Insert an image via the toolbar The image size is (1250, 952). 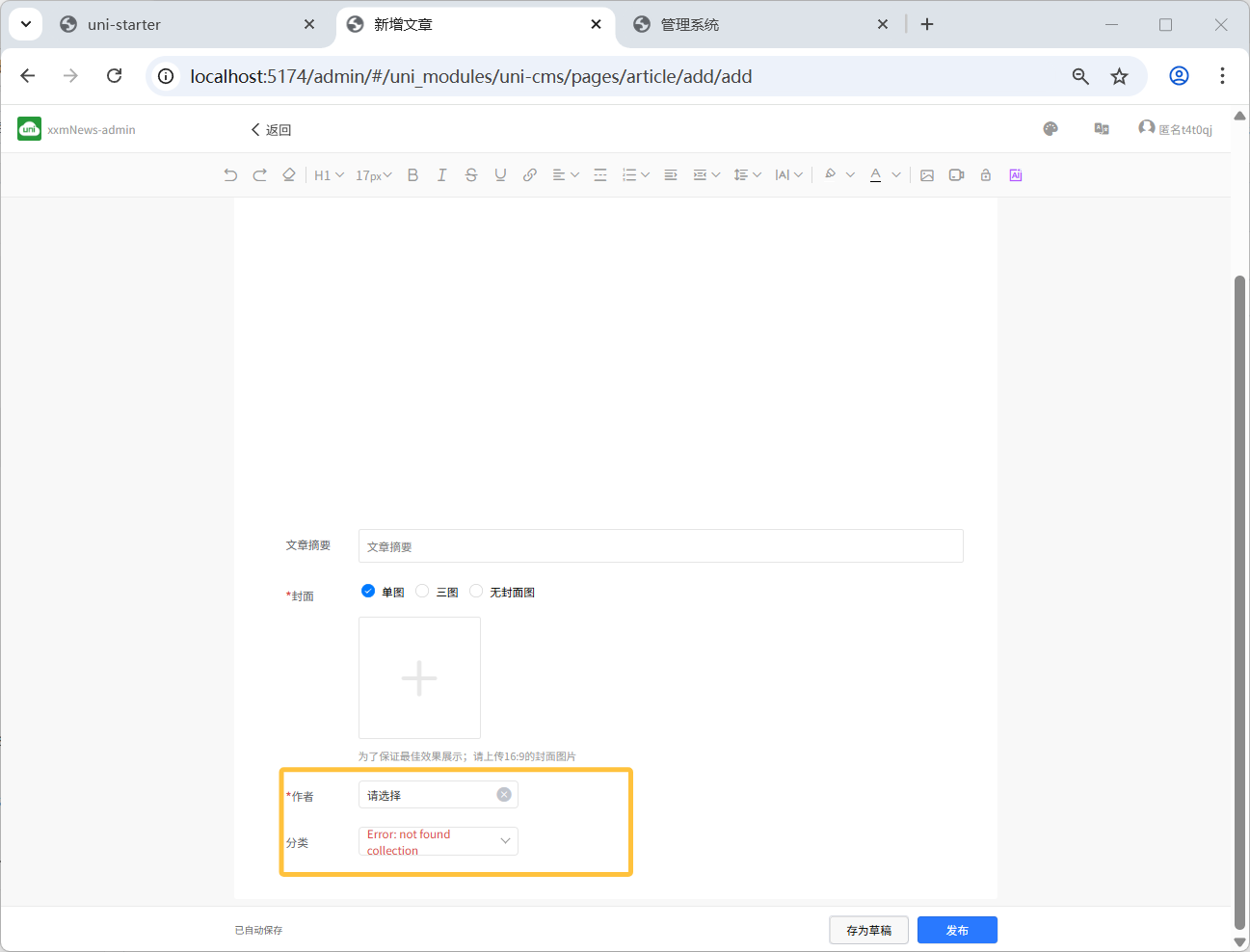click(927, 175)
